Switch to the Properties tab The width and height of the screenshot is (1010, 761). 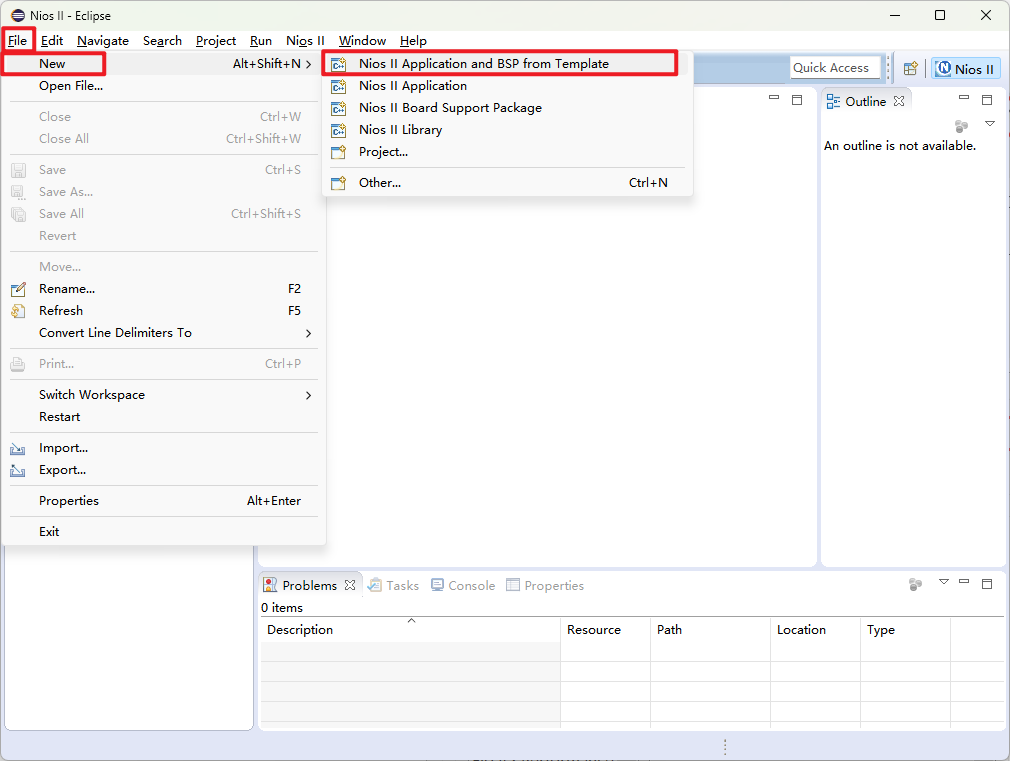(545, 585)
